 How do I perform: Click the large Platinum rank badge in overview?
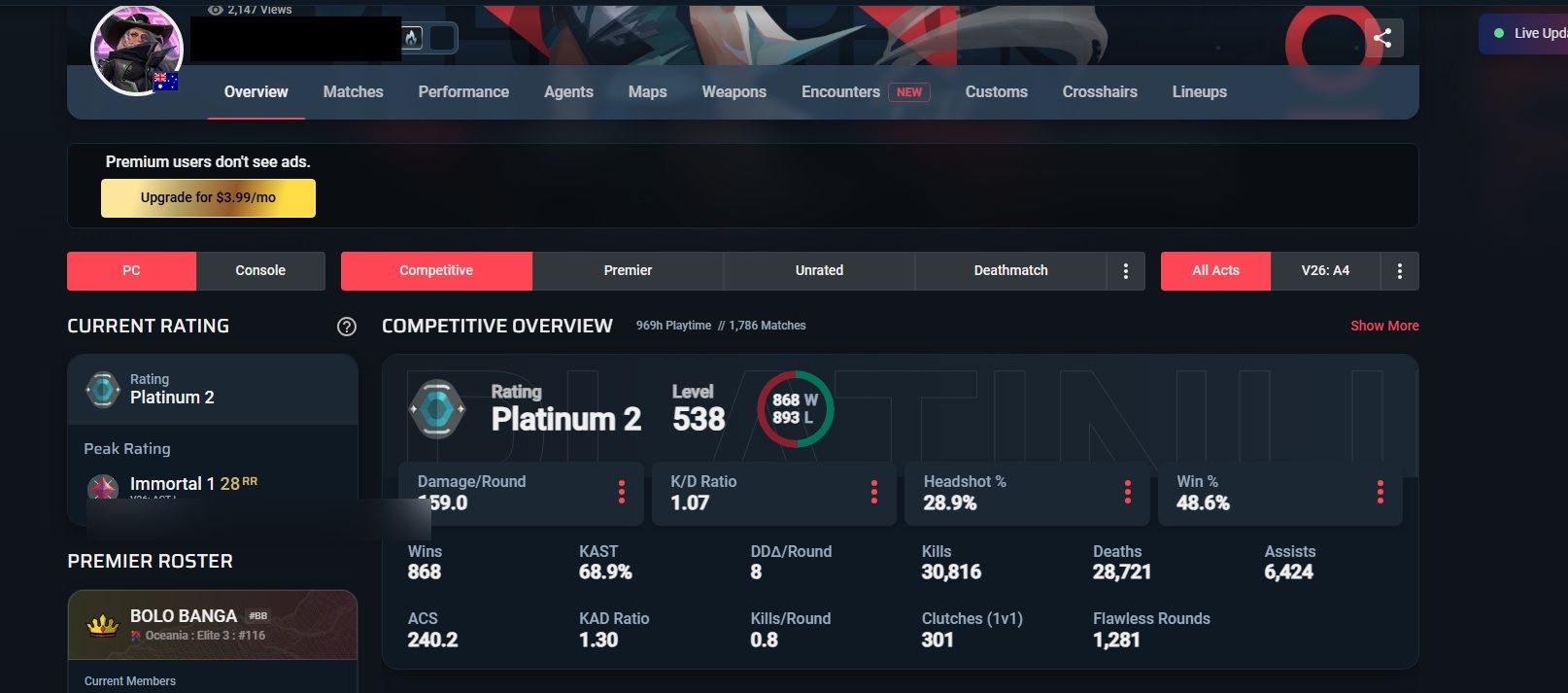tap(437, 409)
